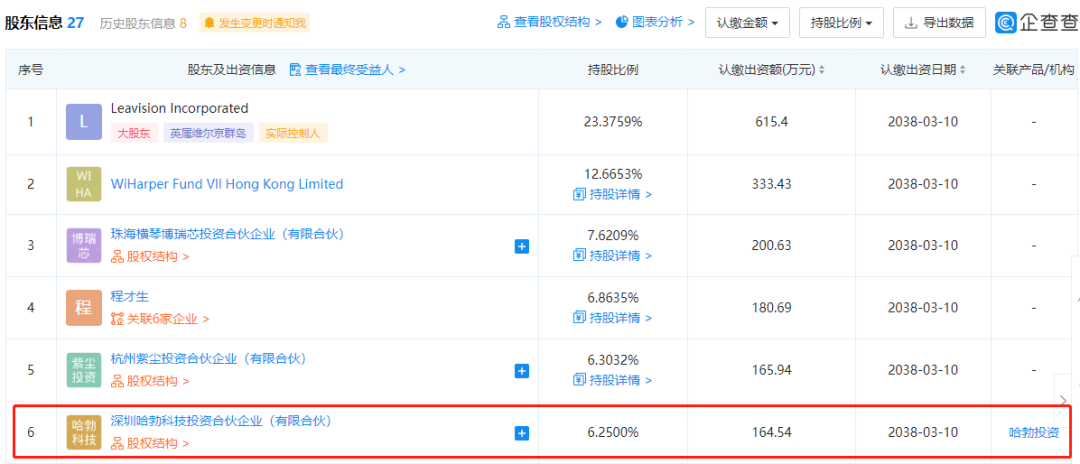This screenshot has width=1080, height=464.
Task: Click the 企查查 logo
Action: [1037, 23]
